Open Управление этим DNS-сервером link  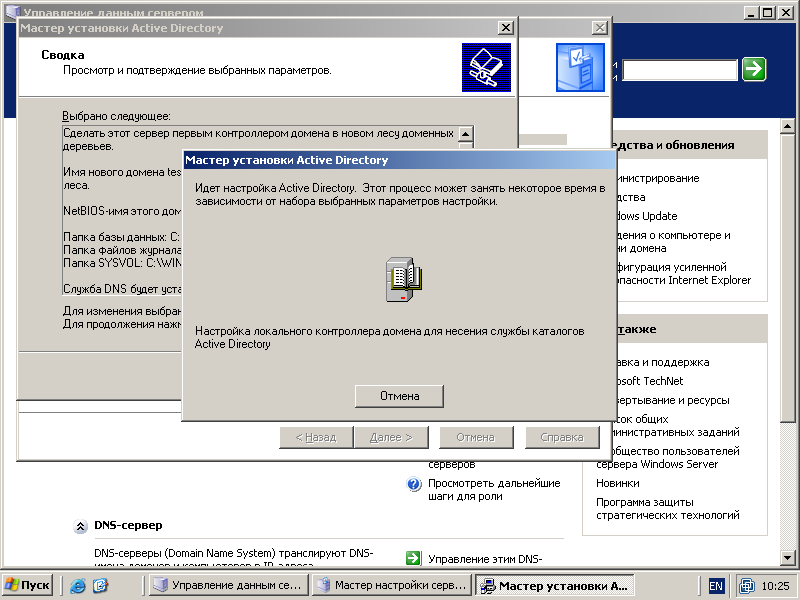[485, 559]
